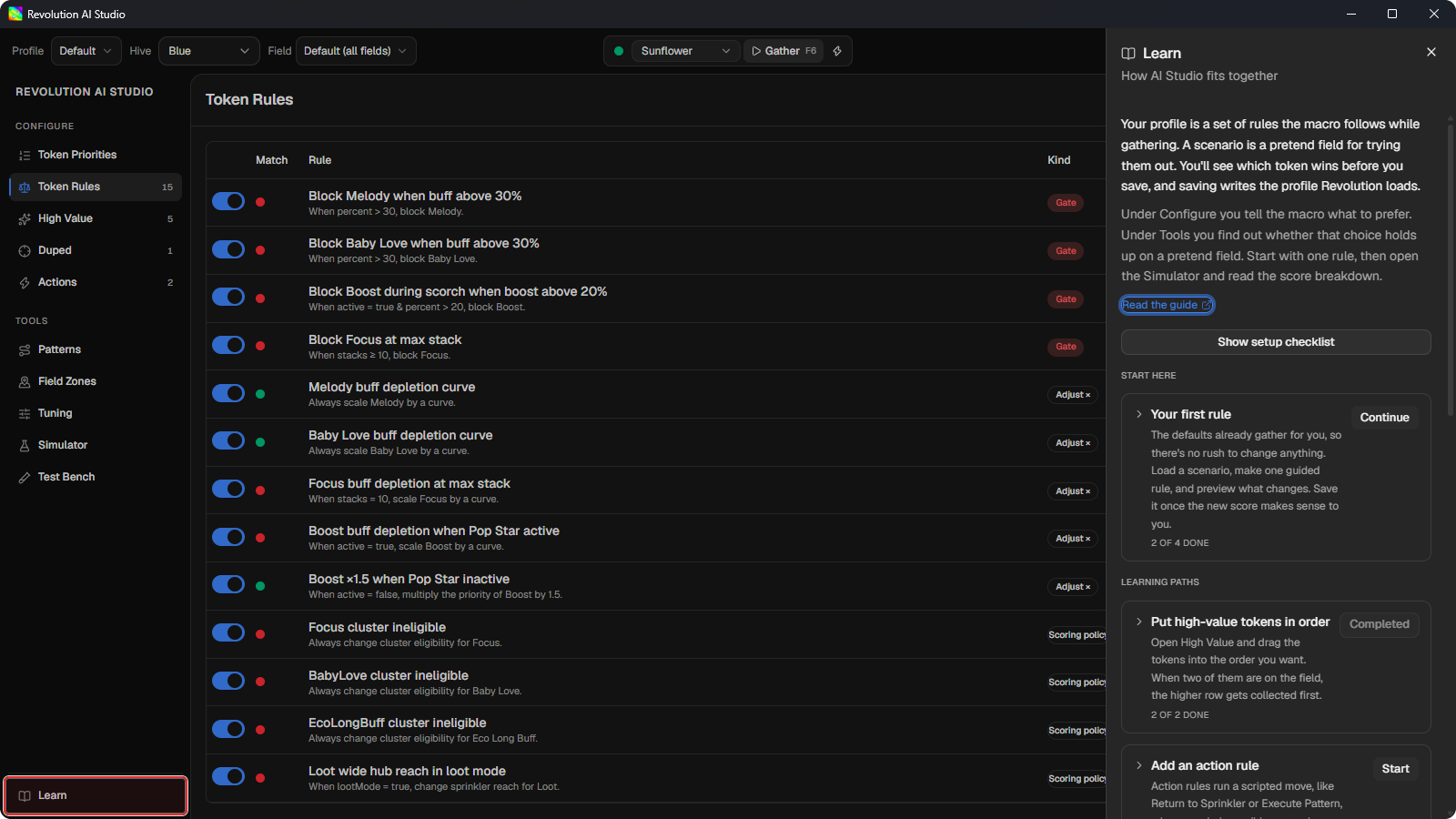1456x819 pixels.
Task: Select the rule Boost buff depletion when Pop Star active
Action: [x=655, y=538]
